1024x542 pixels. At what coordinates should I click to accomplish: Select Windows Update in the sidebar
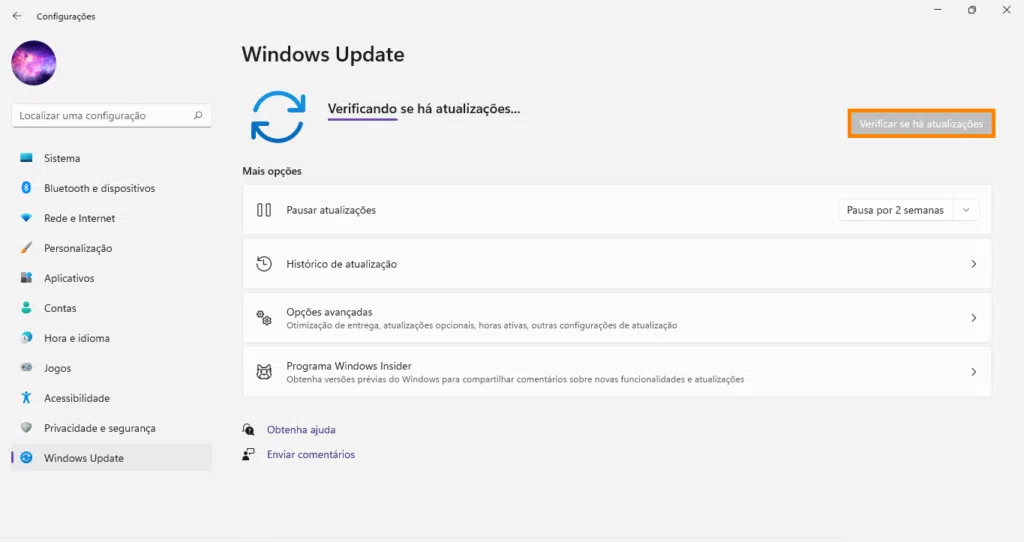(111, 458)
